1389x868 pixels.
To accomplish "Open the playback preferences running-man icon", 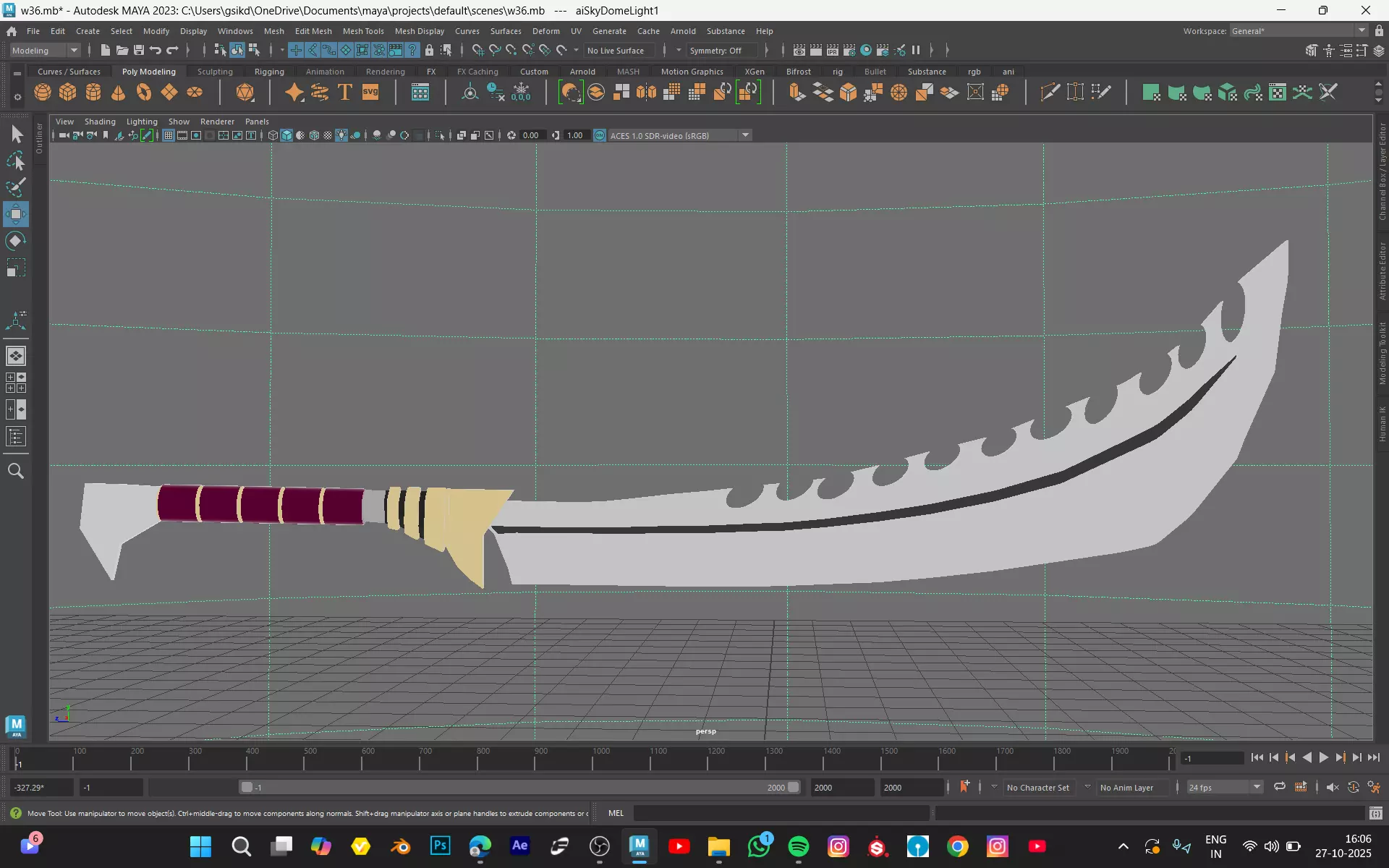I will pos(1374,787).
